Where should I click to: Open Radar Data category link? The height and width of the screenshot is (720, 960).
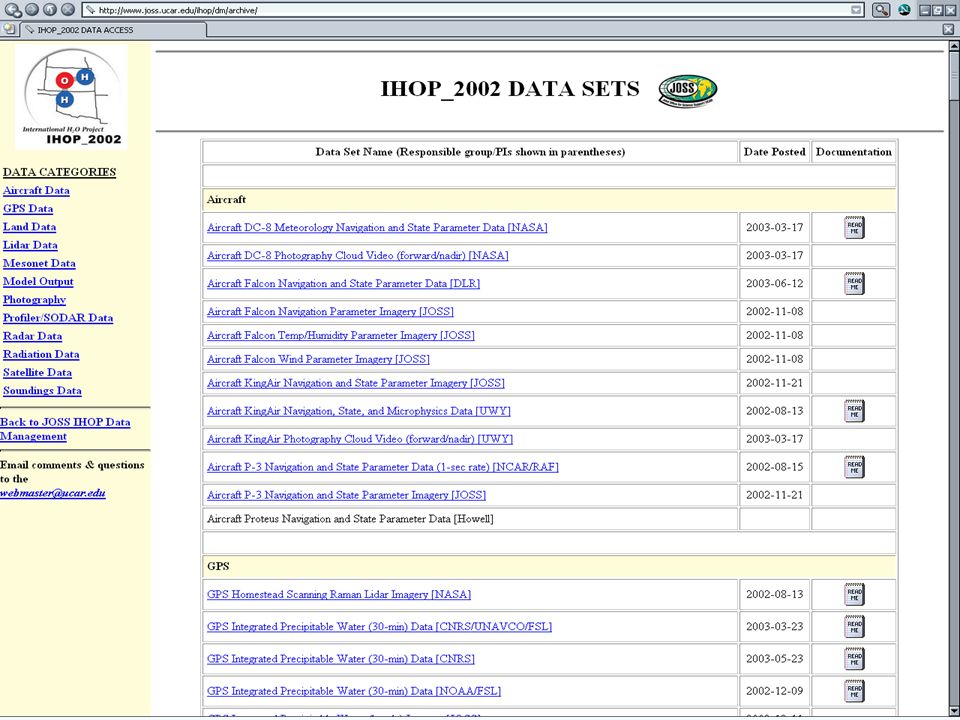32,336
